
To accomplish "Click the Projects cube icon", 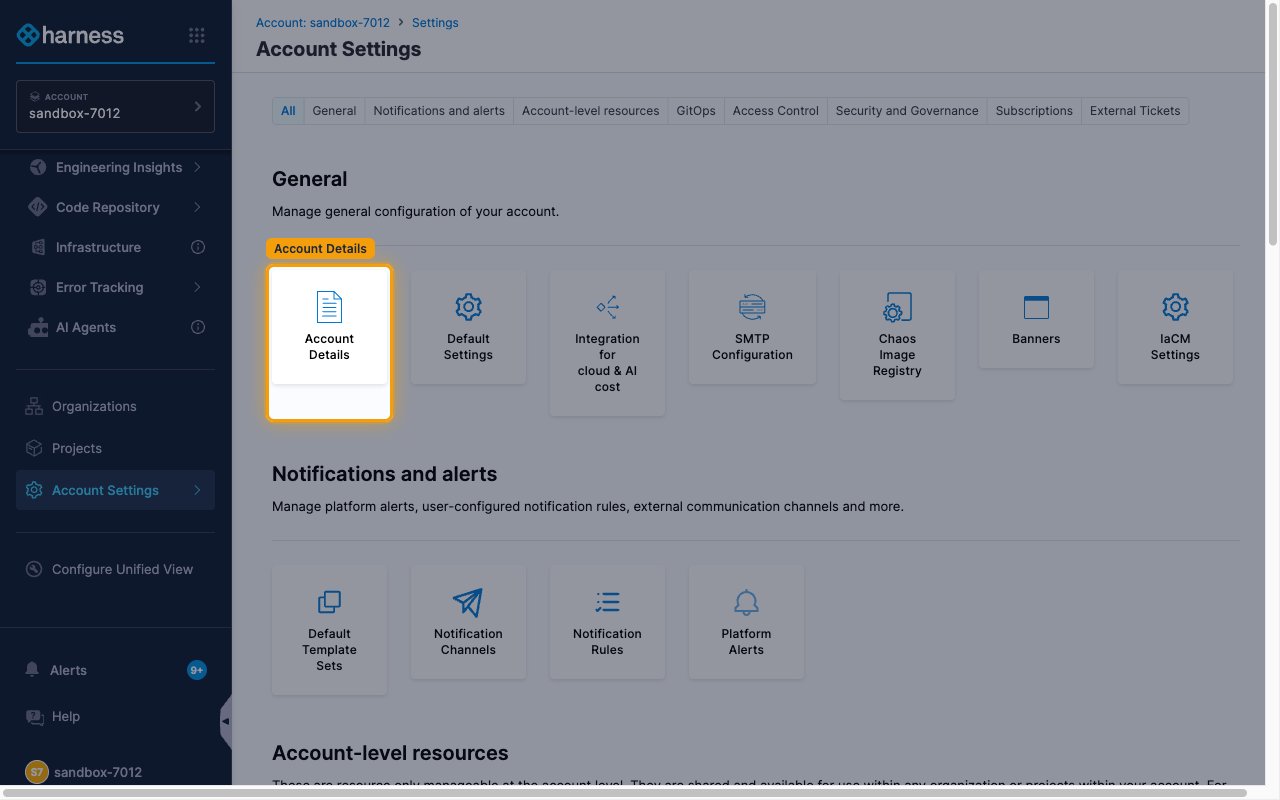I will [34, 448].
